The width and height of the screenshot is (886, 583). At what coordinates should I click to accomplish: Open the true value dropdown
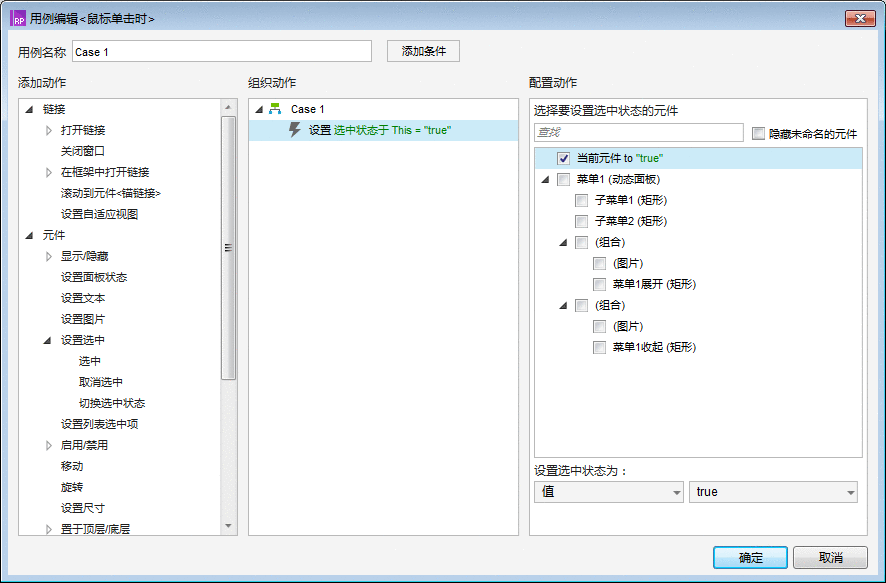tap(773, 492)
